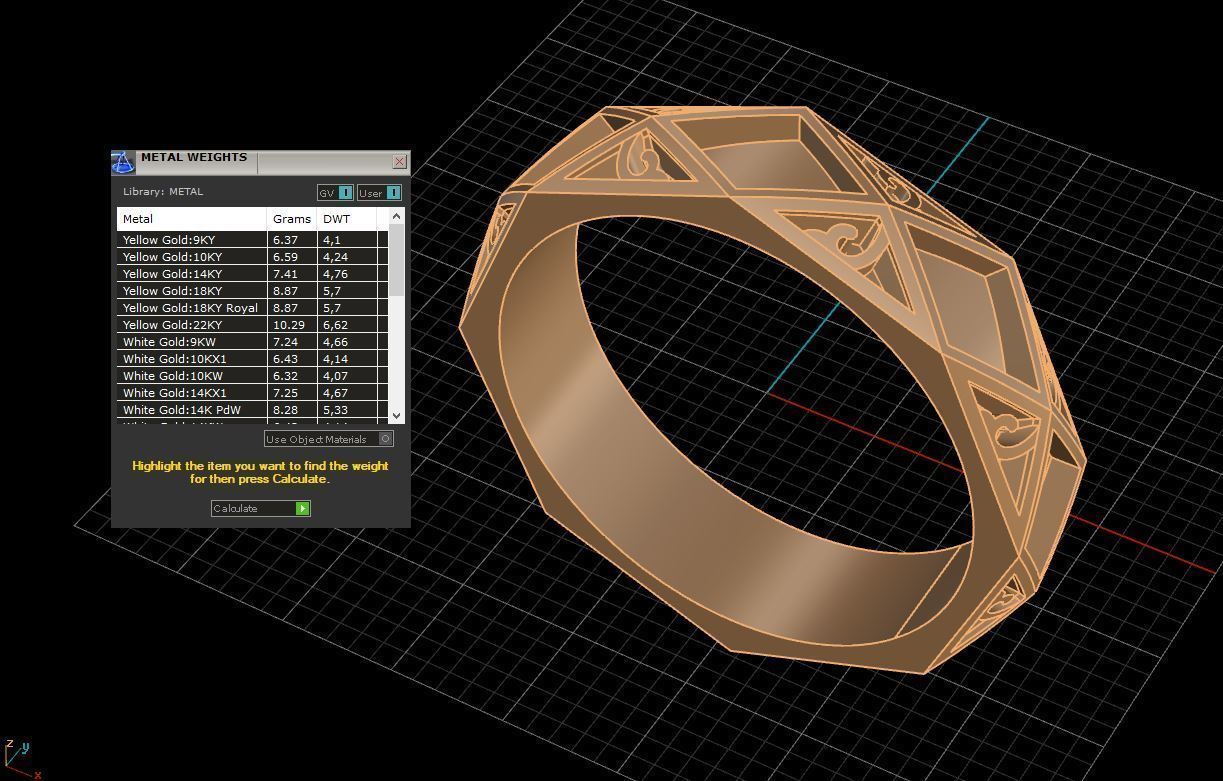Close the Metal Weights panel
1223x781 pixels.
399,161
